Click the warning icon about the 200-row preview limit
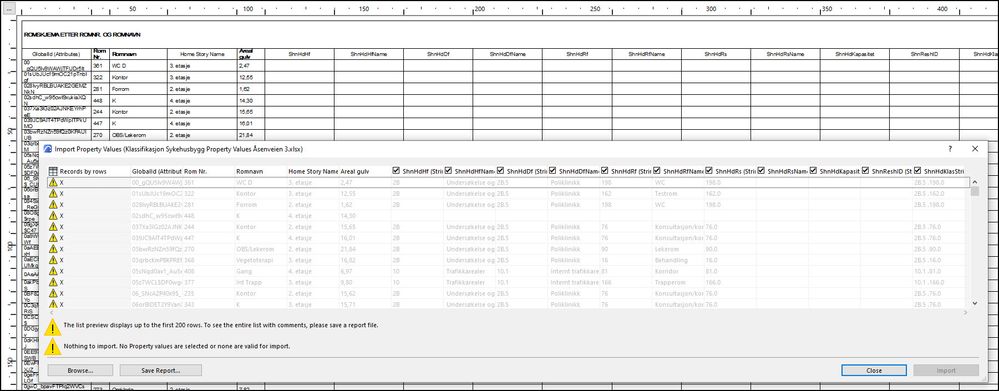This screenshot has width=999, height=391. point(54,326)
